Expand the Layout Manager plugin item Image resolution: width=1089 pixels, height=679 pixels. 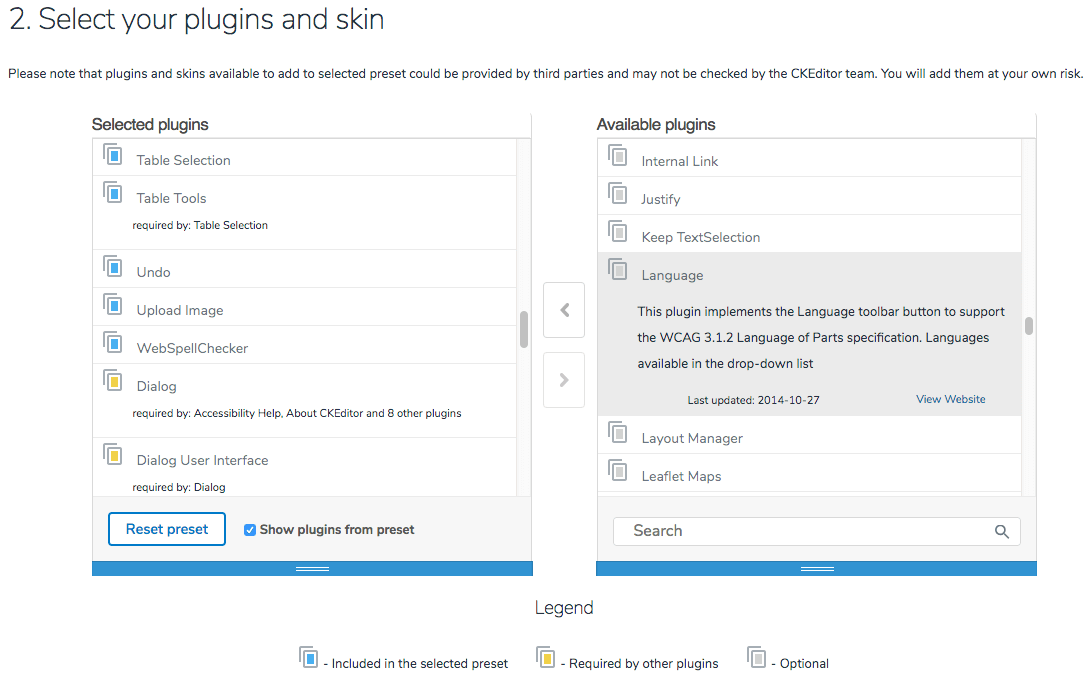coord(692,438)
